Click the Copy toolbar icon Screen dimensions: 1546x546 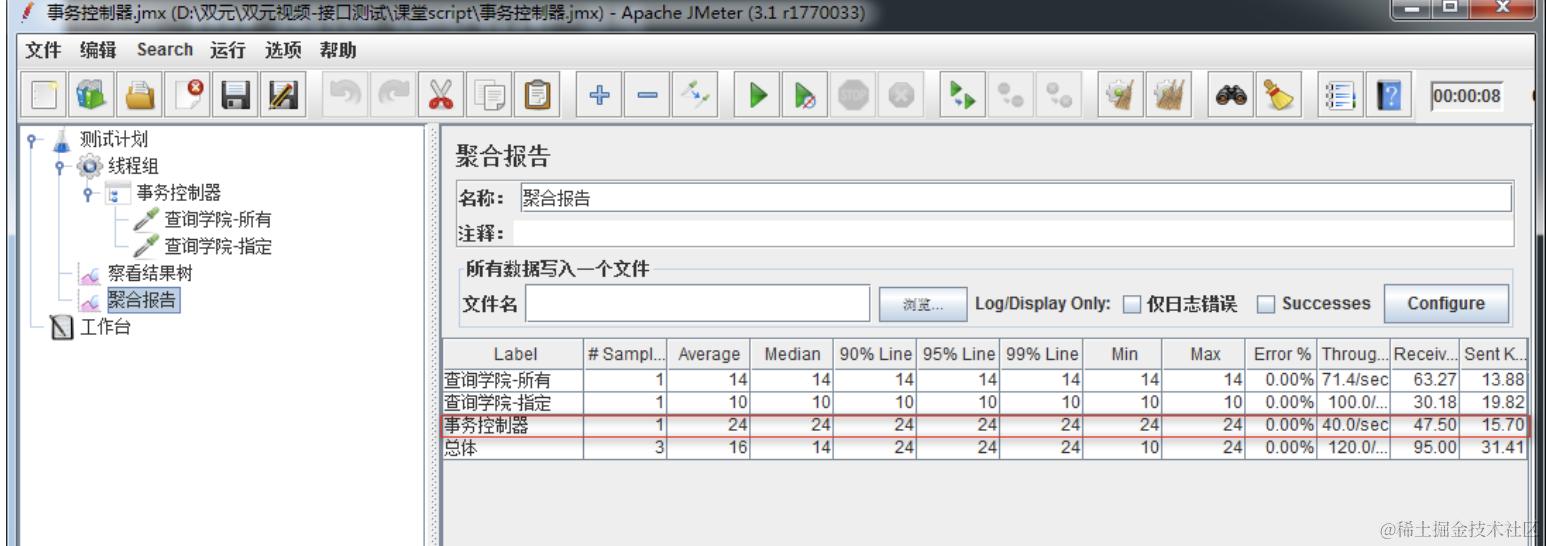click(491, 95)
